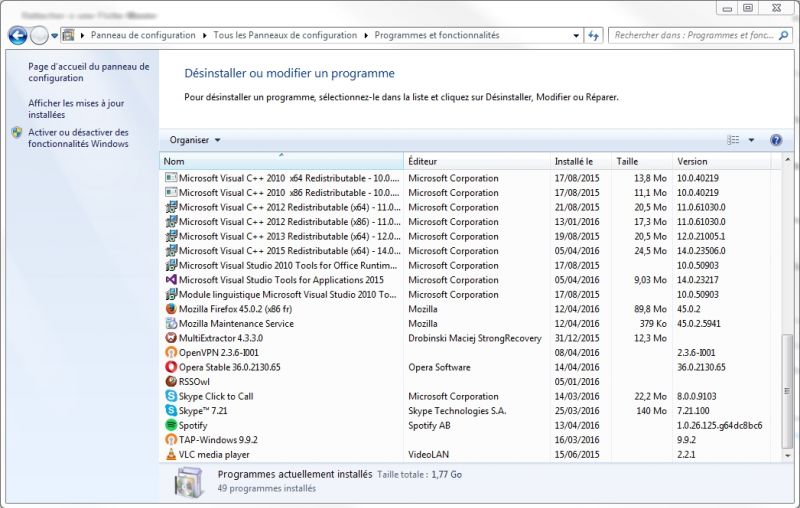This screenshot has width=800, height=508.
Task: Click Module linguistique Visual Studio 2010 icon
Action: 171,294
